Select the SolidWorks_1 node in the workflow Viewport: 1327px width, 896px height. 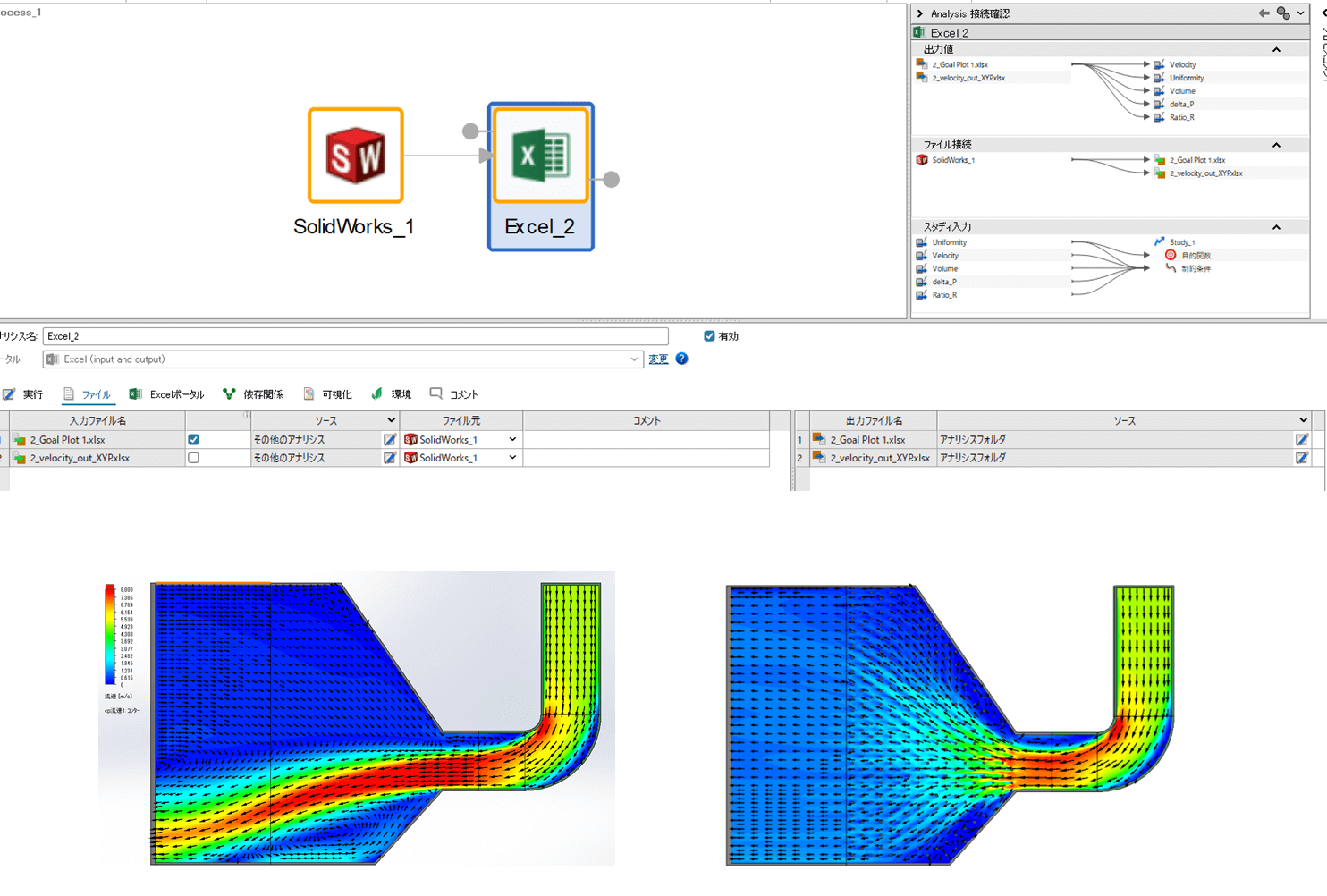[x=356, y=156]
